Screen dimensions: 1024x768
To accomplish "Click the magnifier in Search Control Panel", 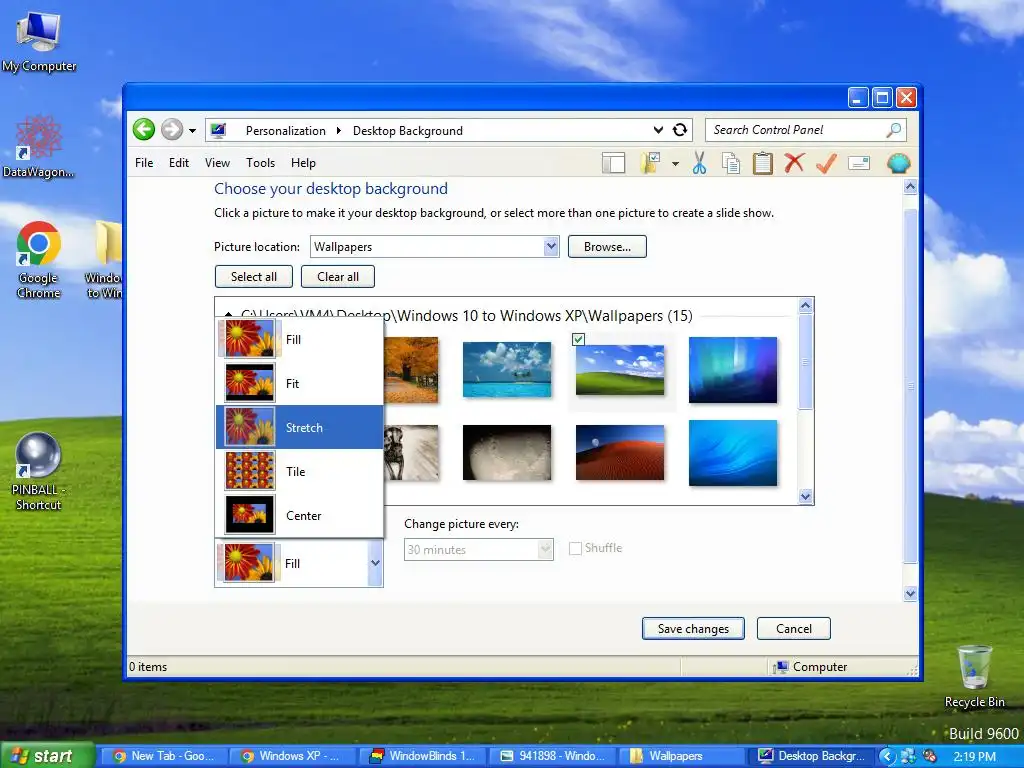I will coord(893,130).
